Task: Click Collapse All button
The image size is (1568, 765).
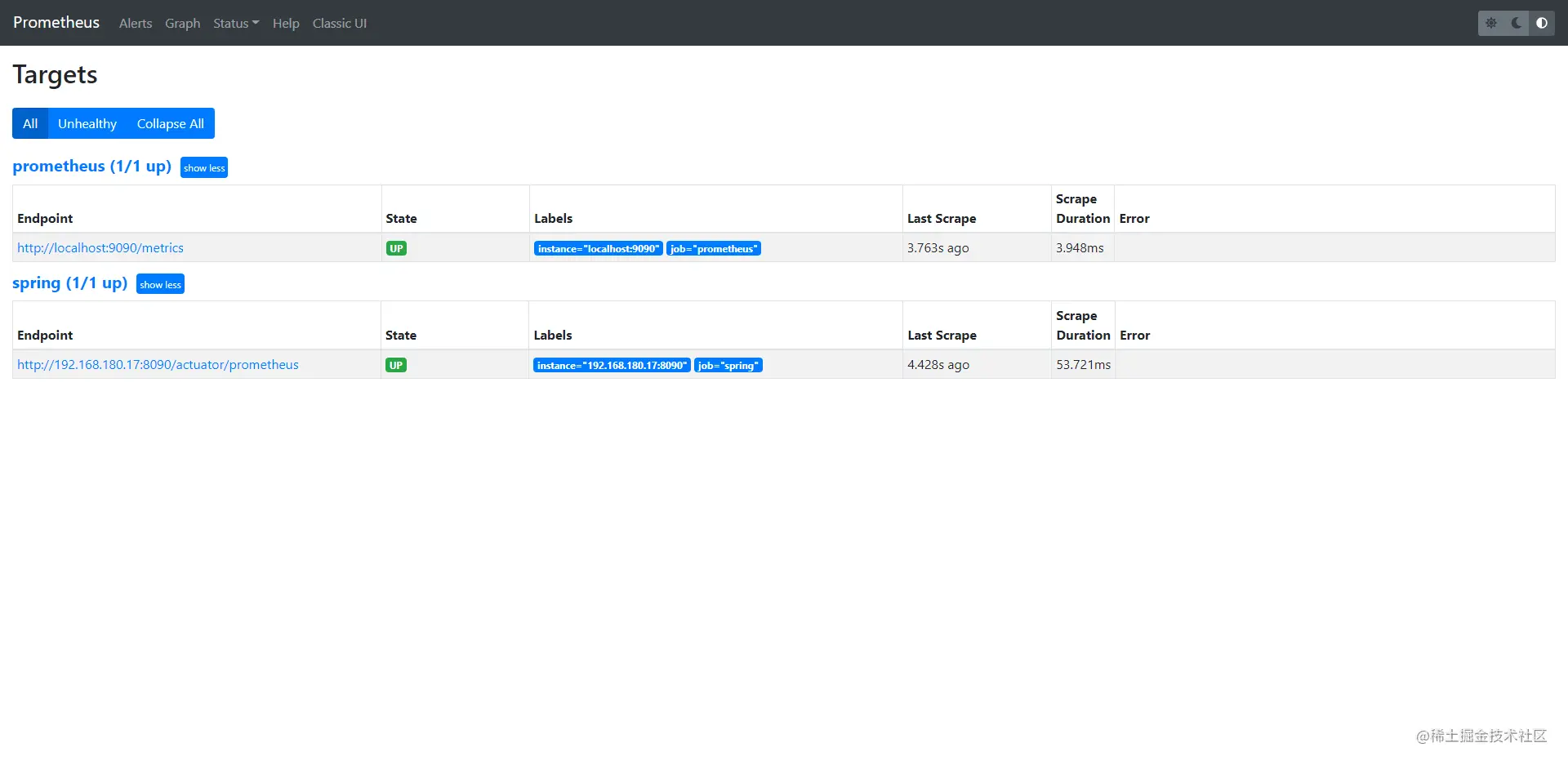Action: pyautogui.click(x=171, y=123)
